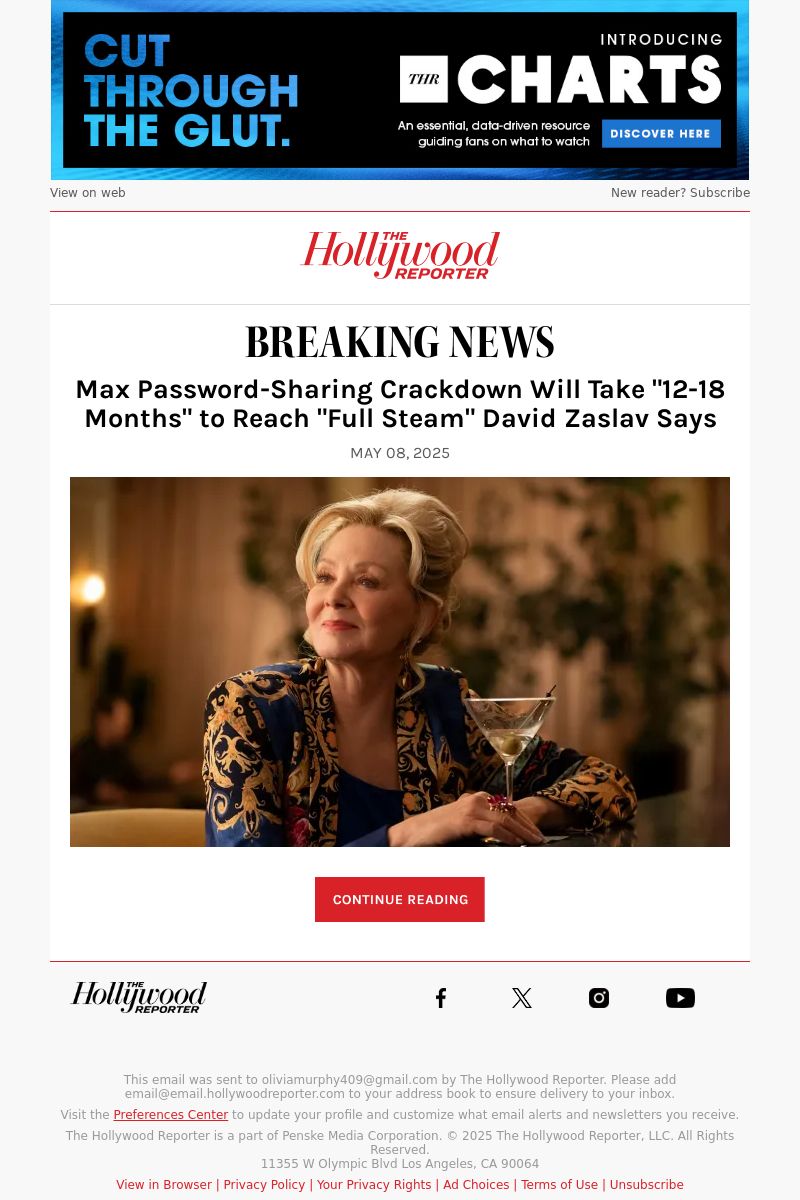Open the X (Twitter) social icon
Screen dimensions: 800x1200
(x=521, y=998)
